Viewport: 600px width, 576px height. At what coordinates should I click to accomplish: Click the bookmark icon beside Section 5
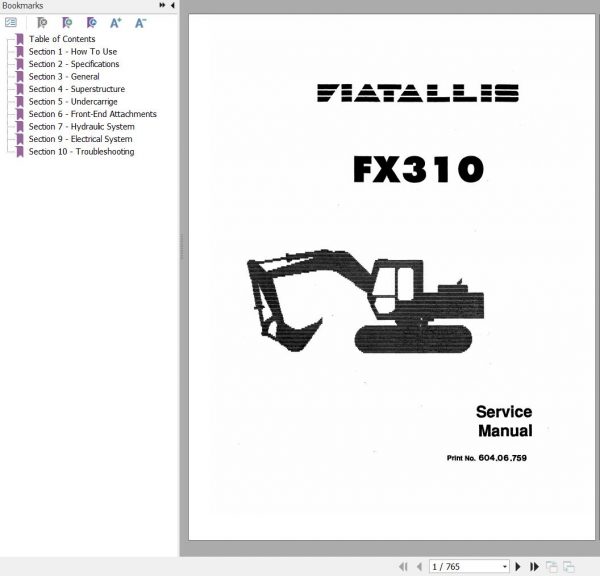tap(20, 101)
